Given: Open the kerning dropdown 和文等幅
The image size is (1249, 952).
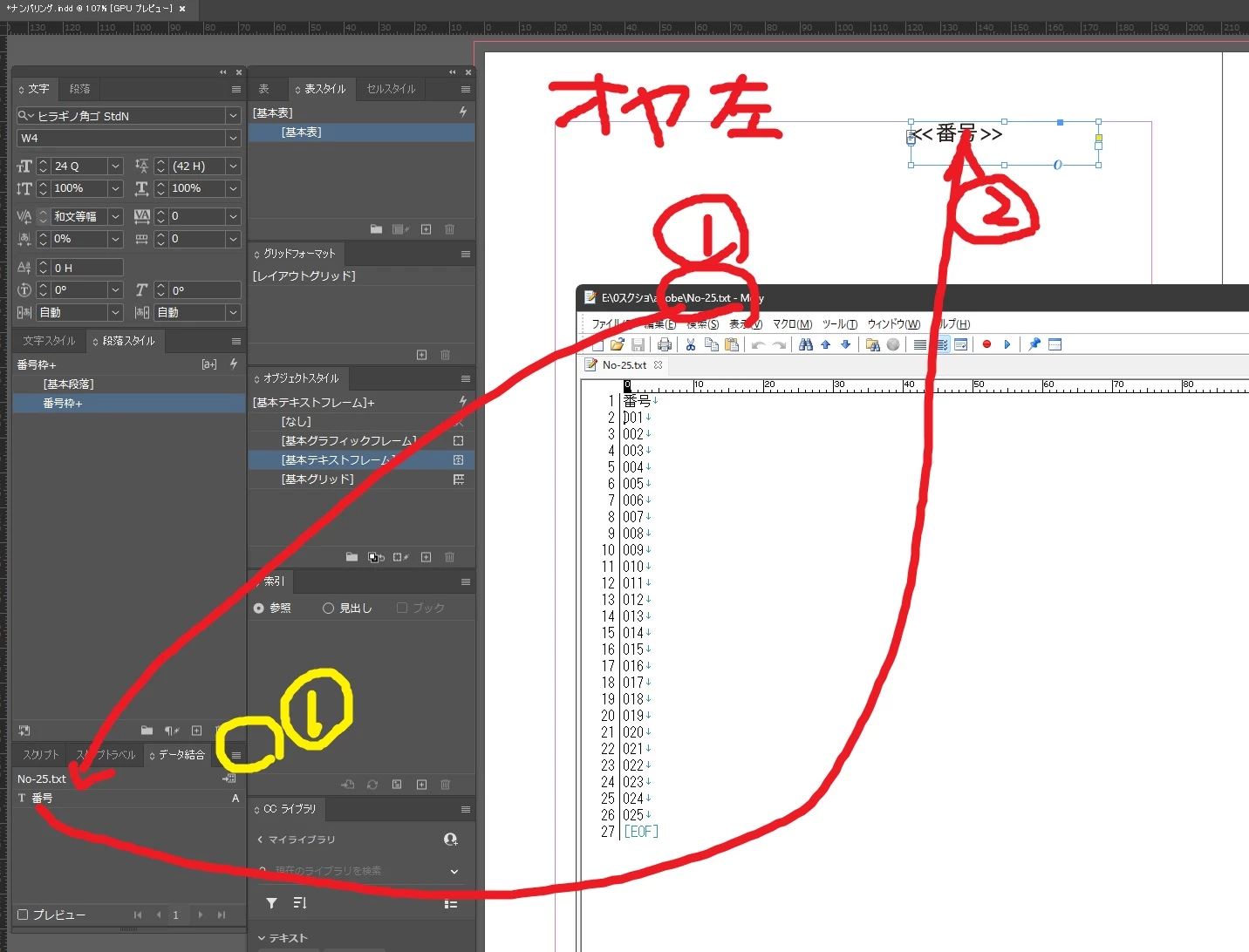Looking at the screenshot, I should pyautogui.click(x=115, y=216).
